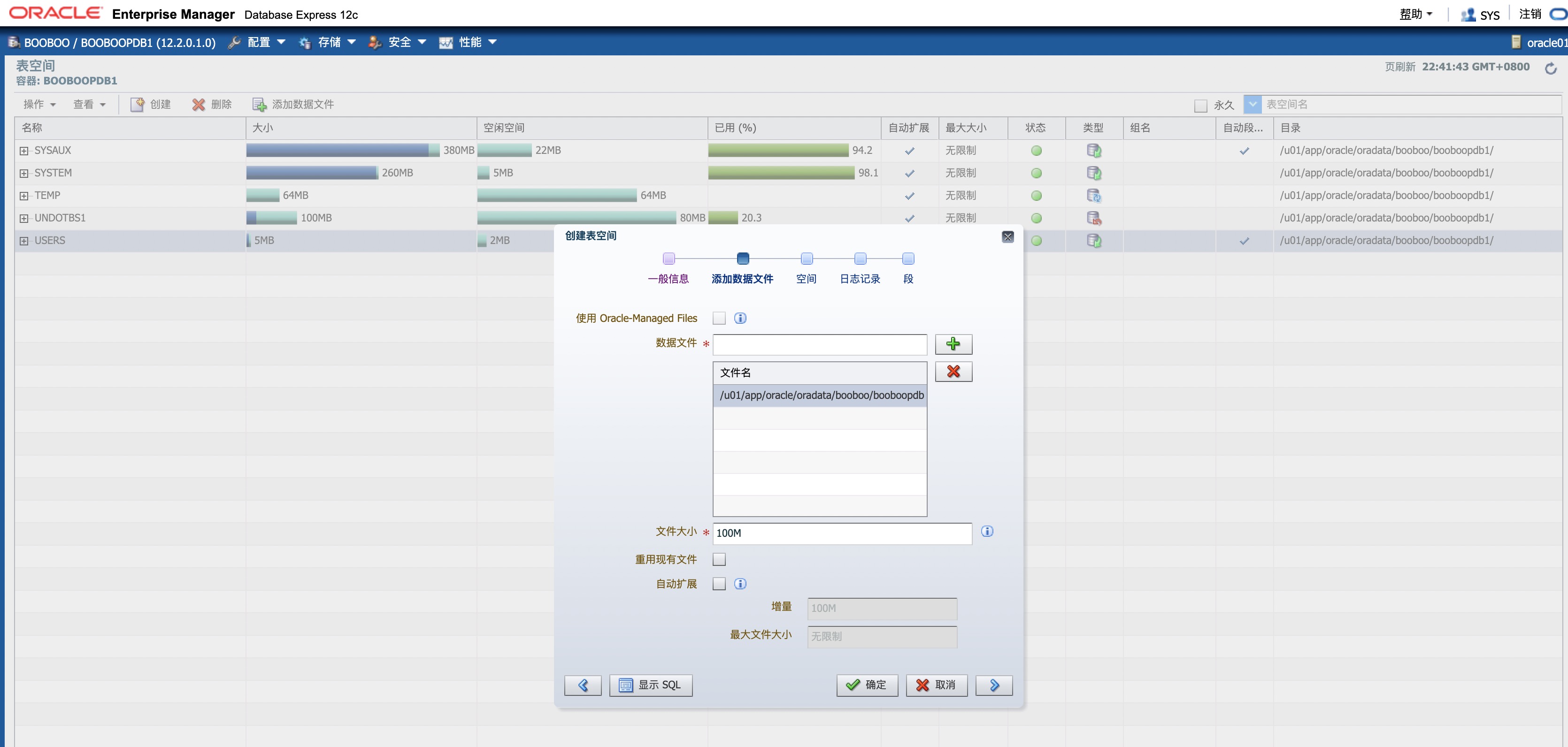Click the 数据文件 input field
Screen dimensions: 1568x747
(x=819, y=345)
